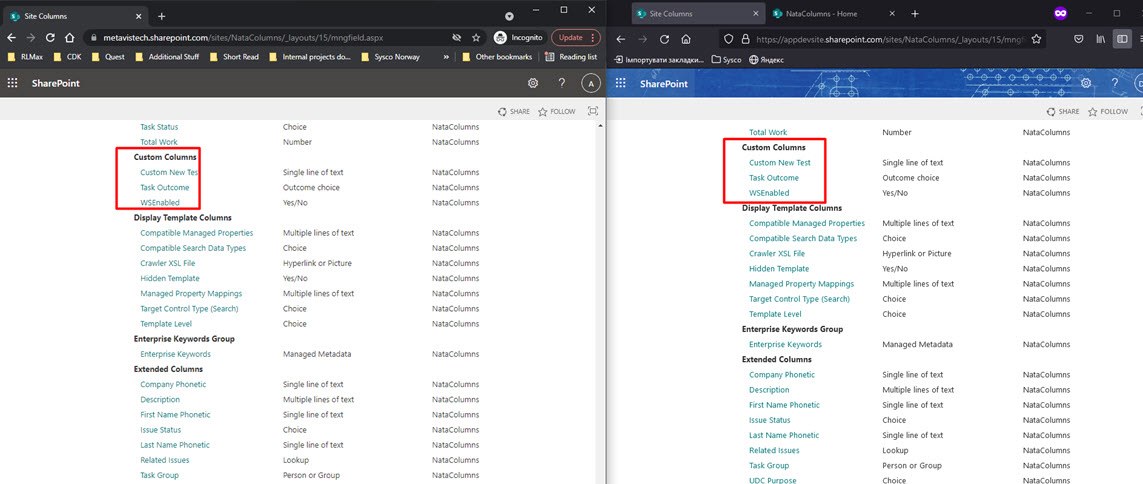
Task: Click Firefox back arrow in right window
Action: 622,39
